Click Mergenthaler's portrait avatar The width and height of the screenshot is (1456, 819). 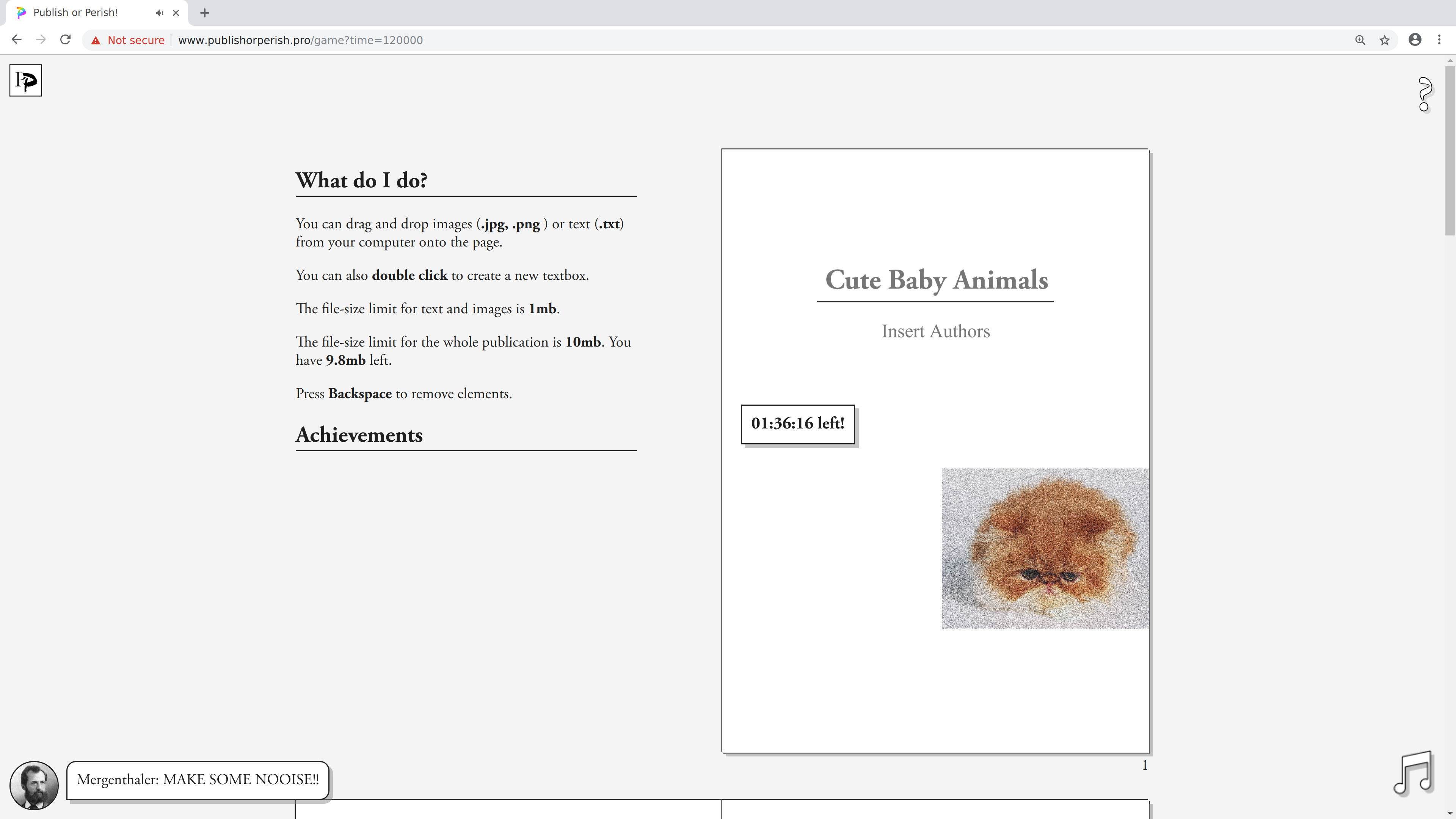(34, 785)
